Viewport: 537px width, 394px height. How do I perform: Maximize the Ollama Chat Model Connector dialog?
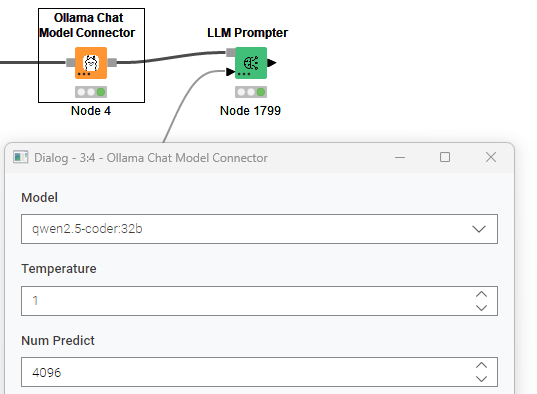[x=445, y=157]
